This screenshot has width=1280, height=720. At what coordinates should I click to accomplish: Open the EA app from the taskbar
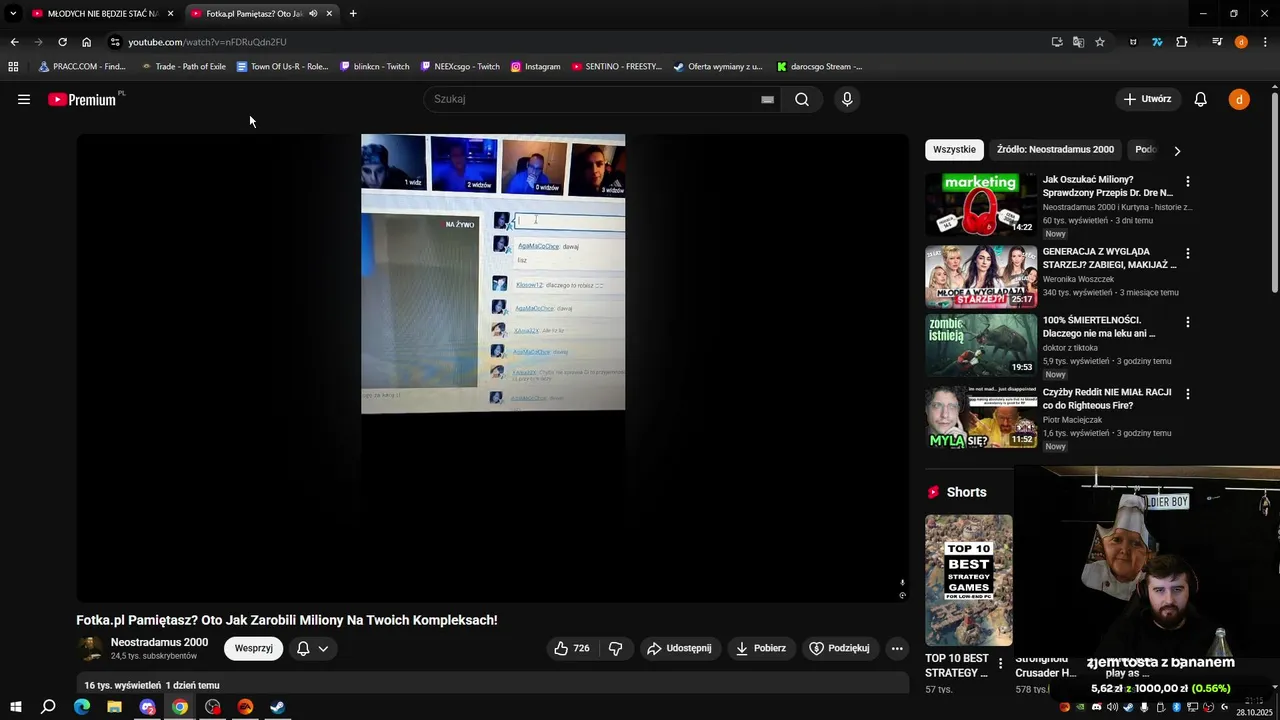point(245,707)
